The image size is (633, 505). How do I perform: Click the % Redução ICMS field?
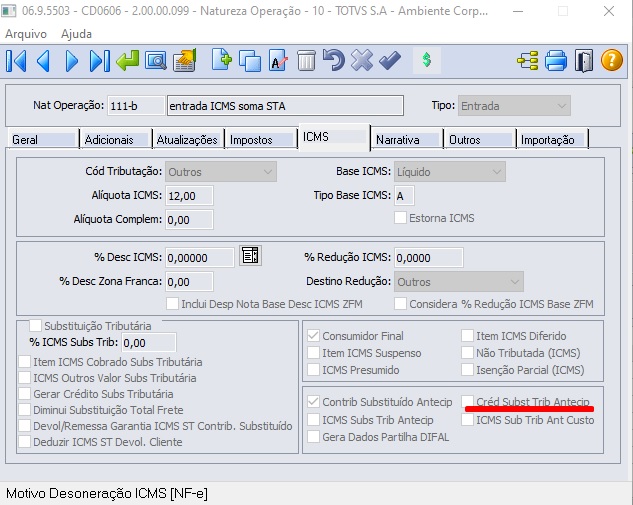tap(429, 258)
